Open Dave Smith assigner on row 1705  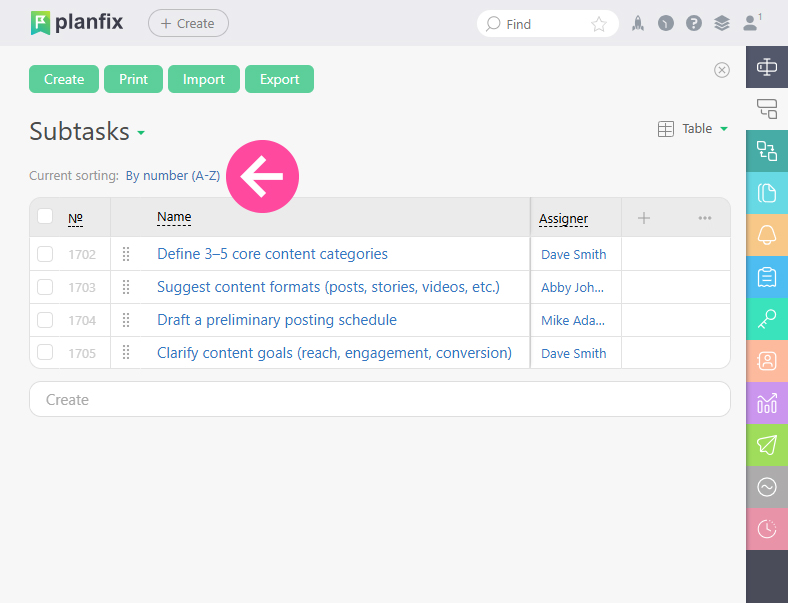[573, 354]
